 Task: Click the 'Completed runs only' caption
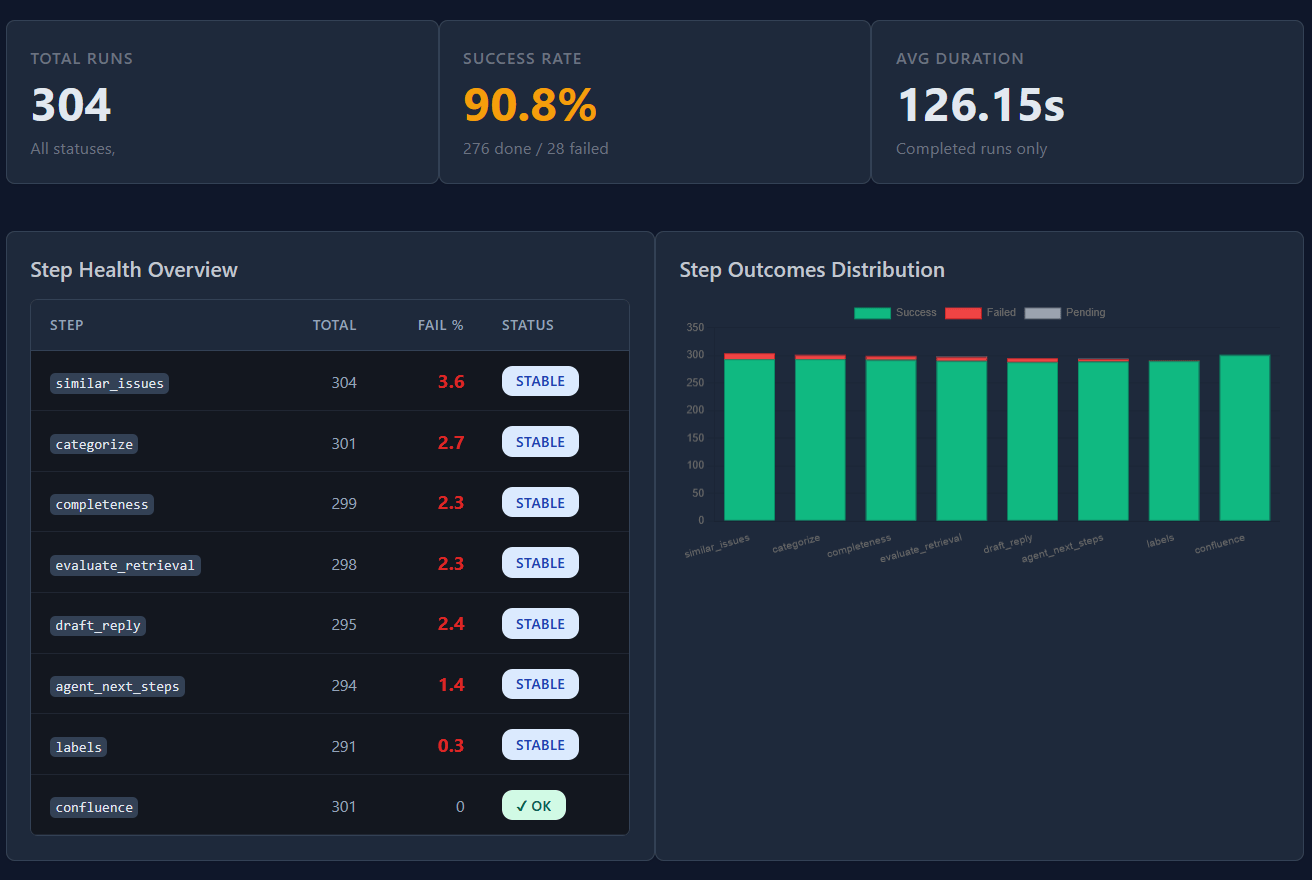click(x=972, y=148)
